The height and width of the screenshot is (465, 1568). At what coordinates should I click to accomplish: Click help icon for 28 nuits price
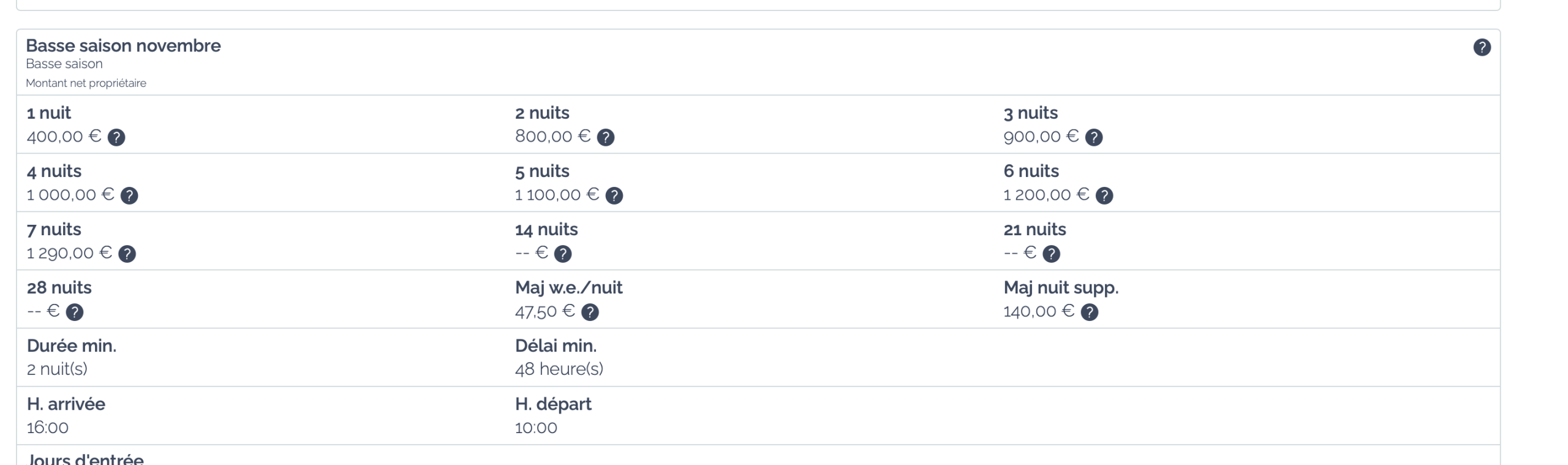coord(75,312)
